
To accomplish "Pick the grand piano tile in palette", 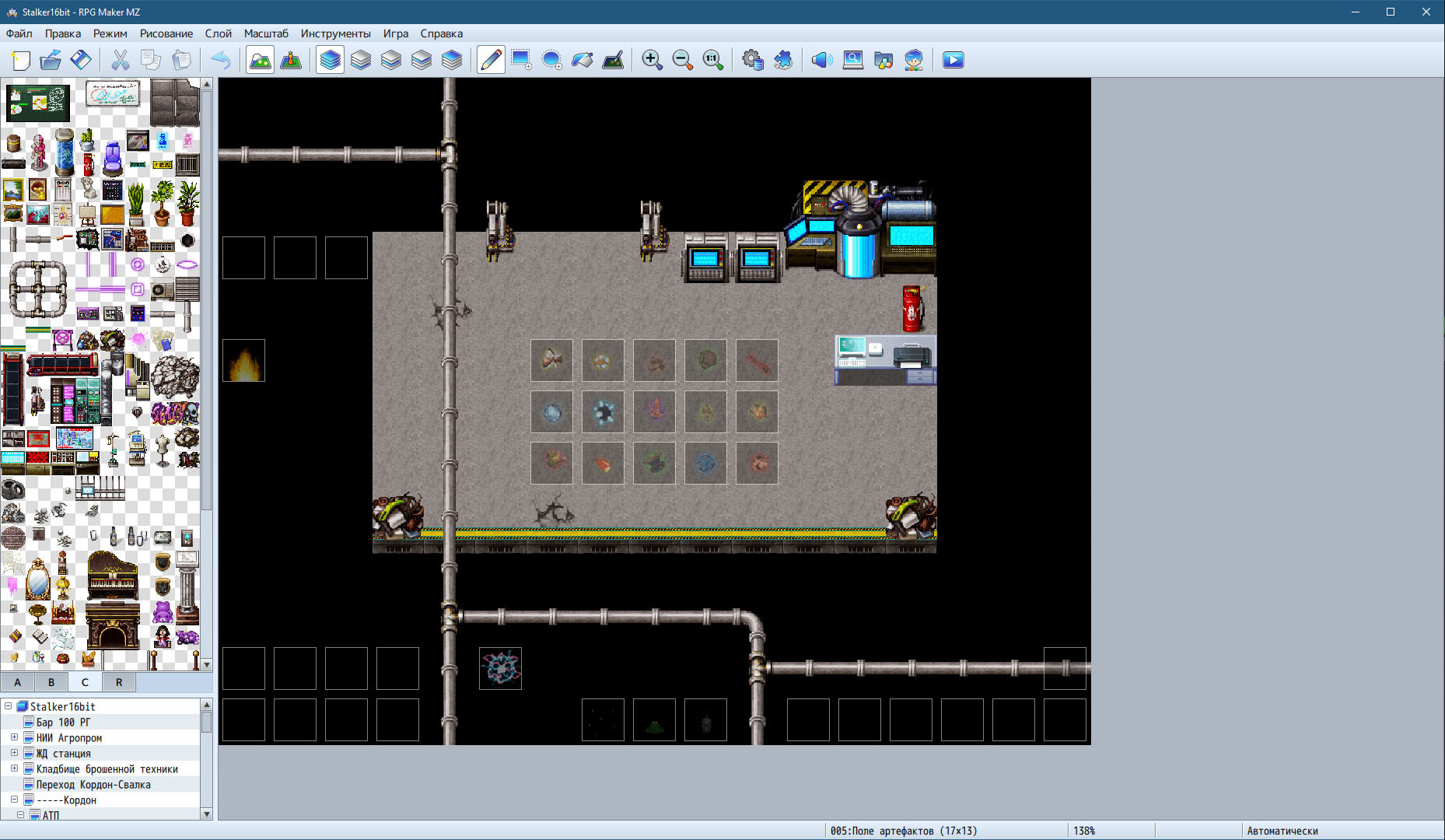I will [x=114, y=576].
